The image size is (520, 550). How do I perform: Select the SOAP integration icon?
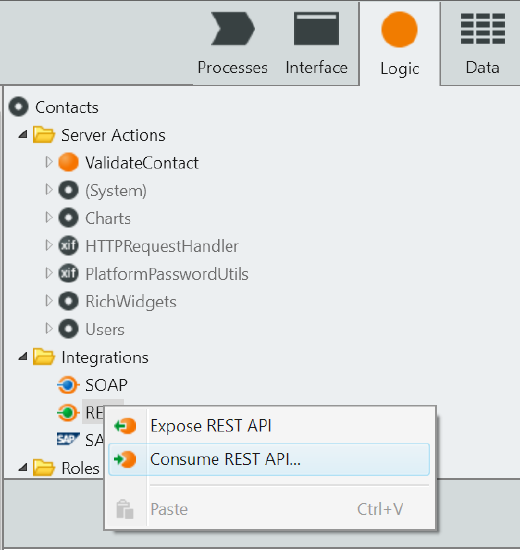tap(68, 385)
